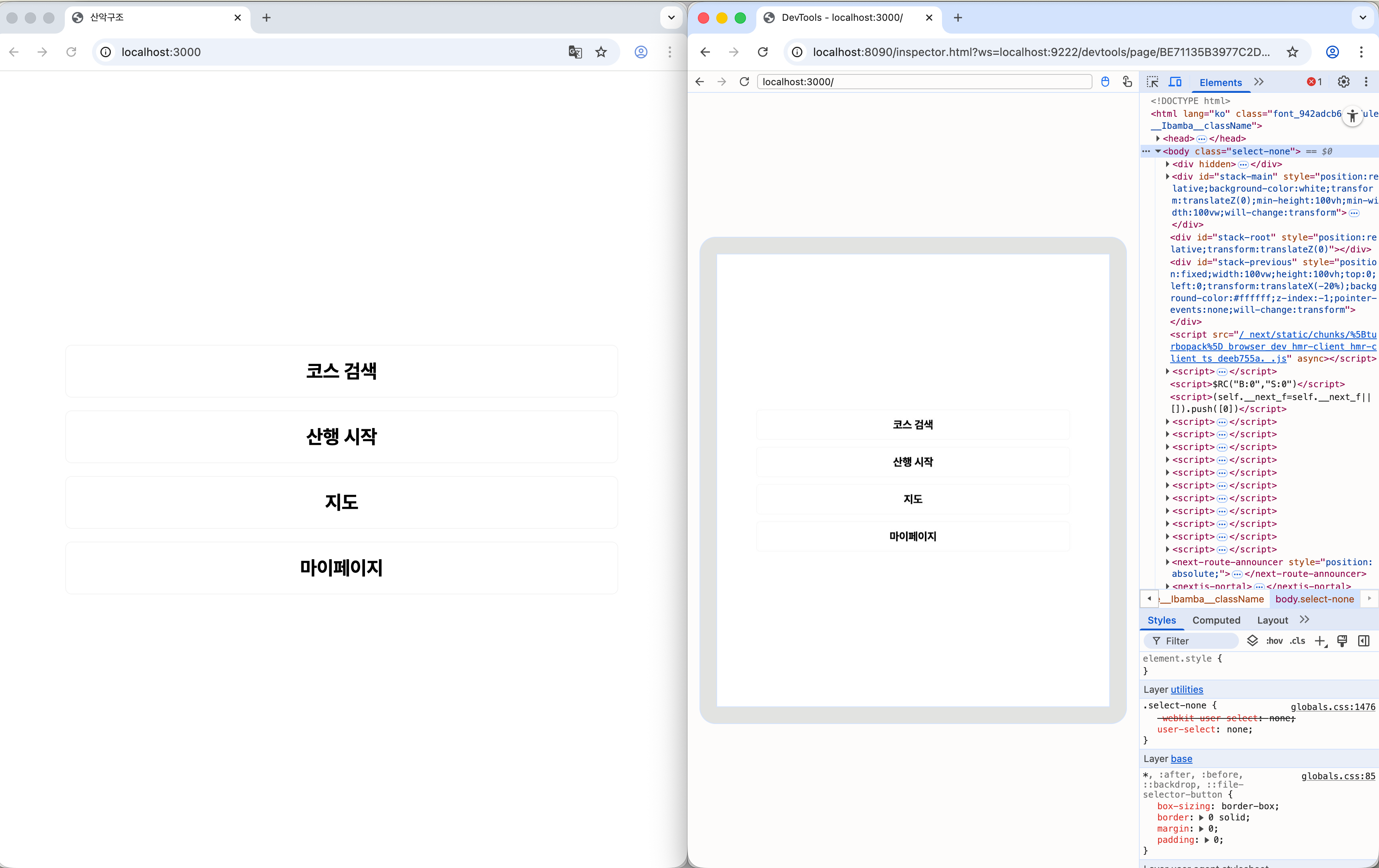Image resolution: width=1379 pixels, height=868 pixels.
Task: Toggle the device toolbar icon in DevTools
Action: pos(1175,82)
